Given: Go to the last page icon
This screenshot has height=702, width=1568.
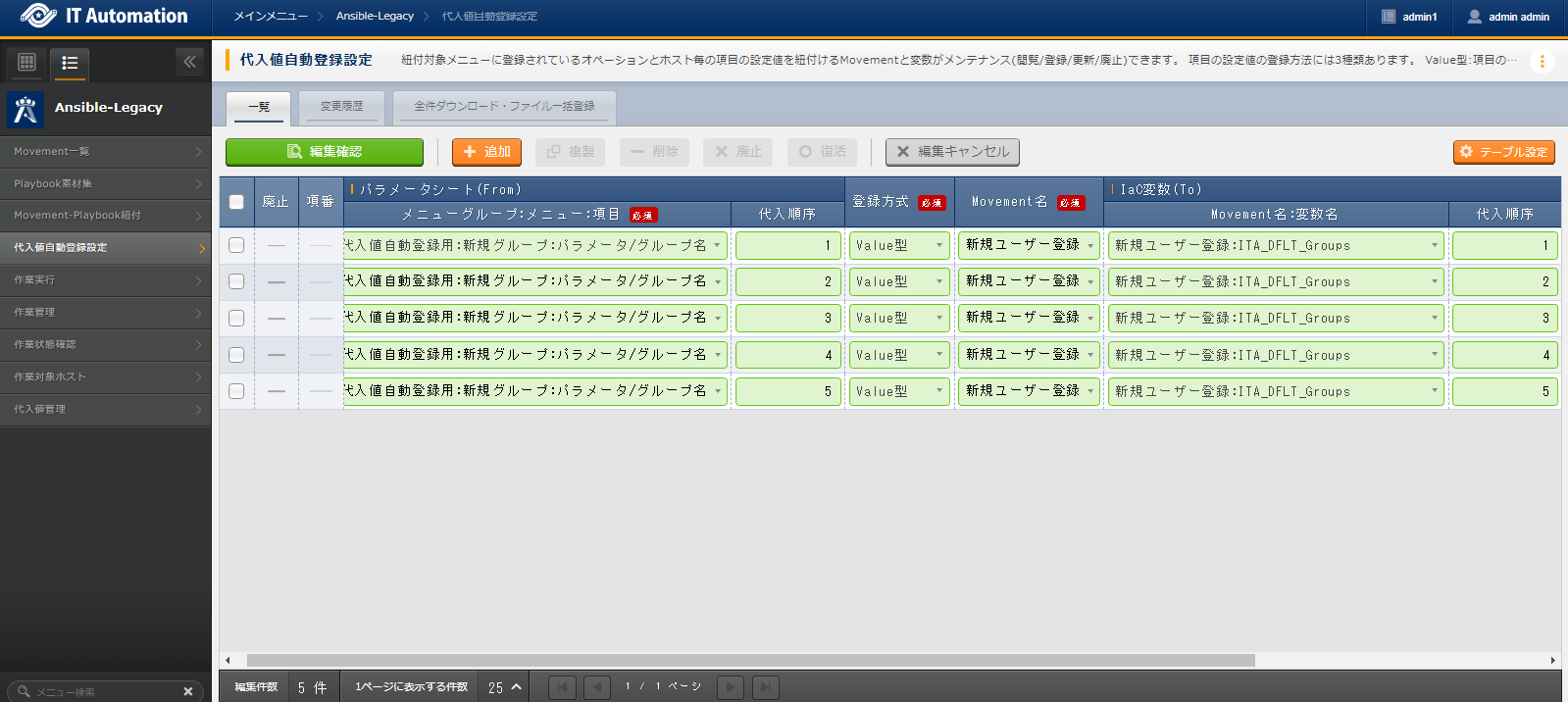Looking at the screenshot, I should 765,687.
